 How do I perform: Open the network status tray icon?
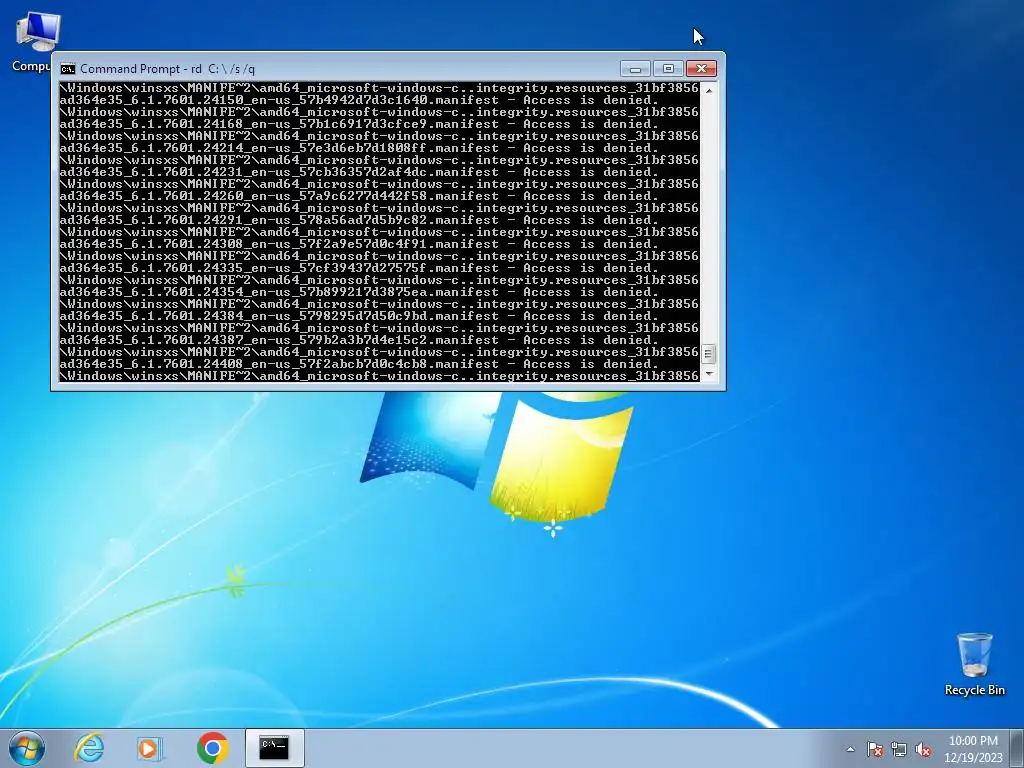pos(899,749)
